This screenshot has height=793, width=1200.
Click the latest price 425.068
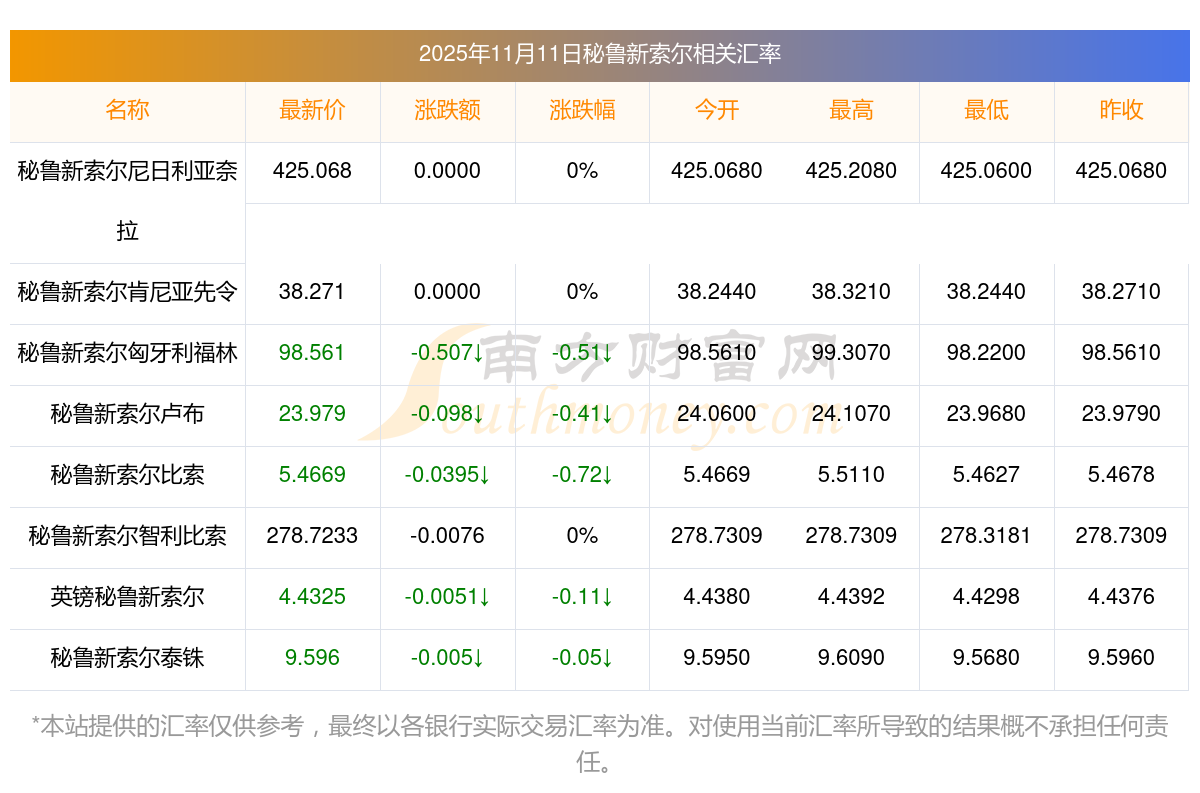click(312, 171)
